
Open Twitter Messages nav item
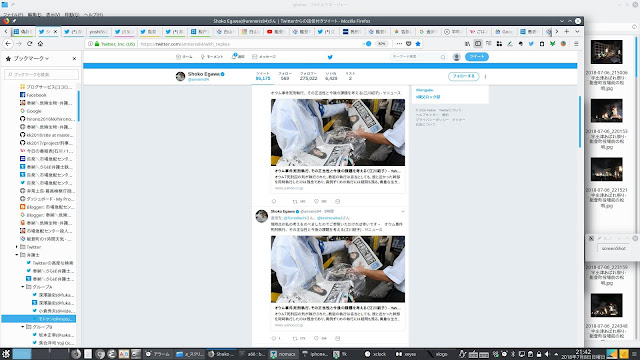pos(264,57)
